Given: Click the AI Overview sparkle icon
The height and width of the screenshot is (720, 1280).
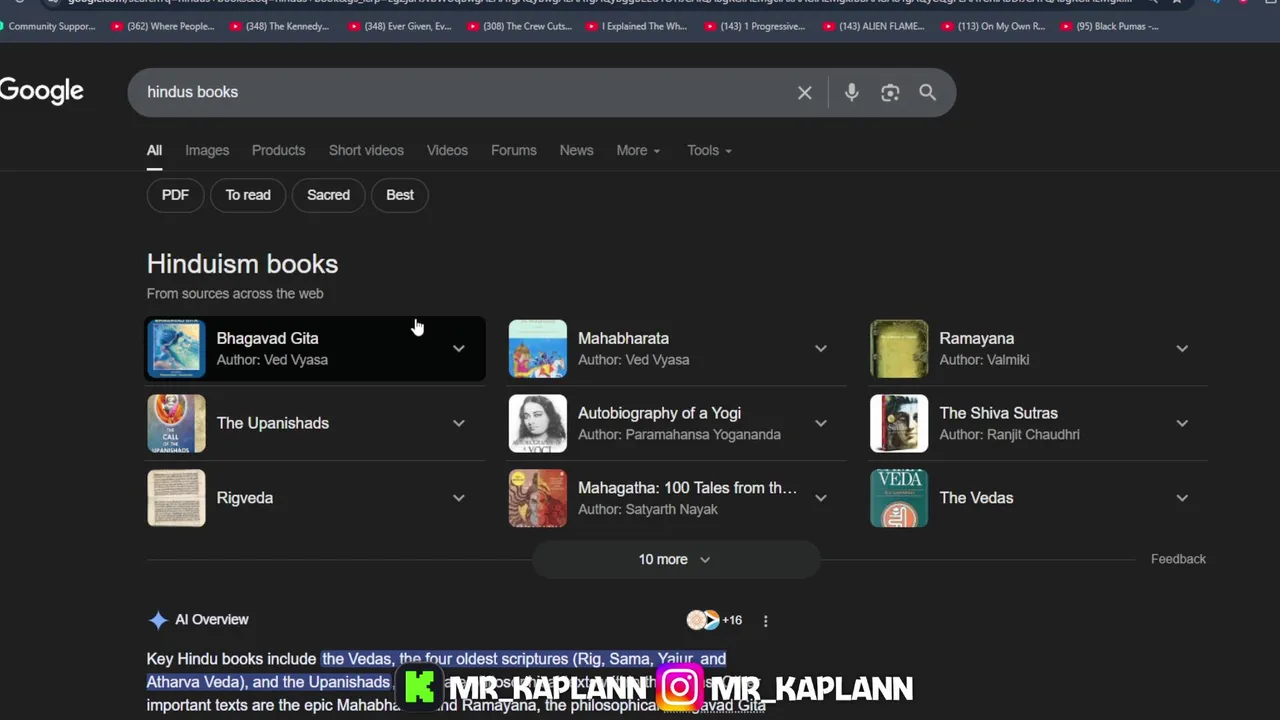Looking at the screenshot, I should 158,620.
